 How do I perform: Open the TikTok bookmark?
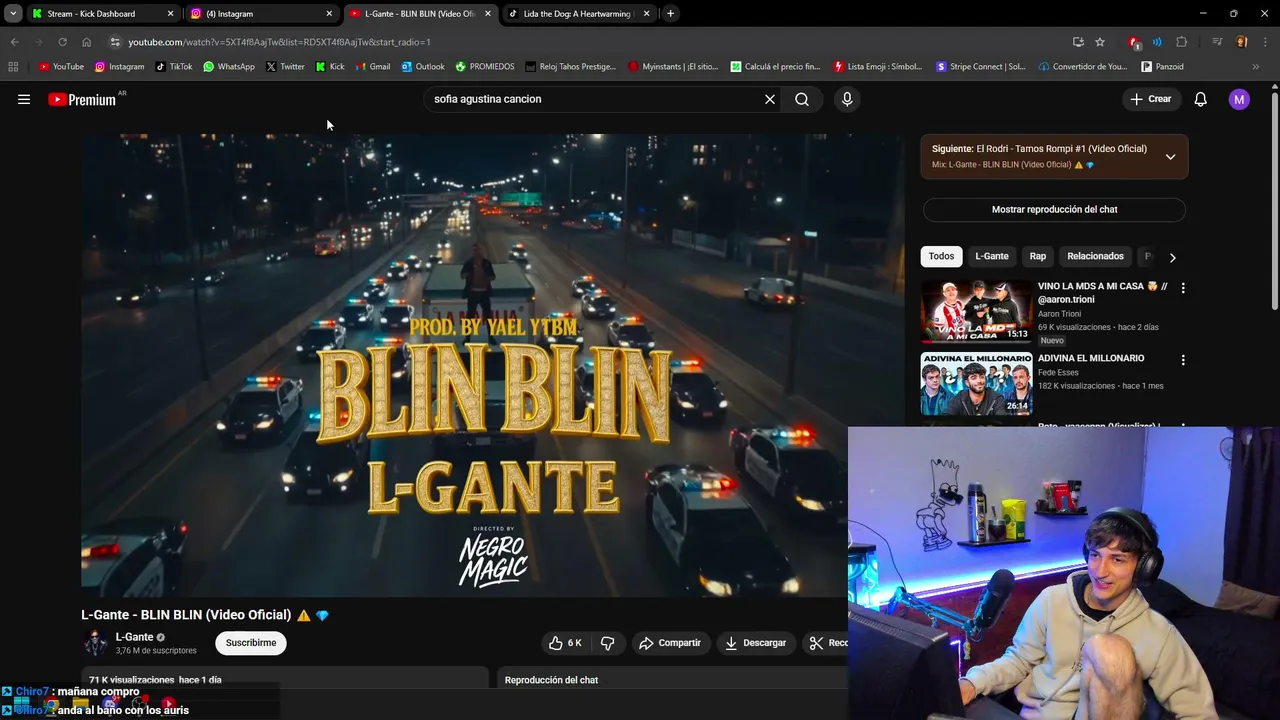pos(173,67)
